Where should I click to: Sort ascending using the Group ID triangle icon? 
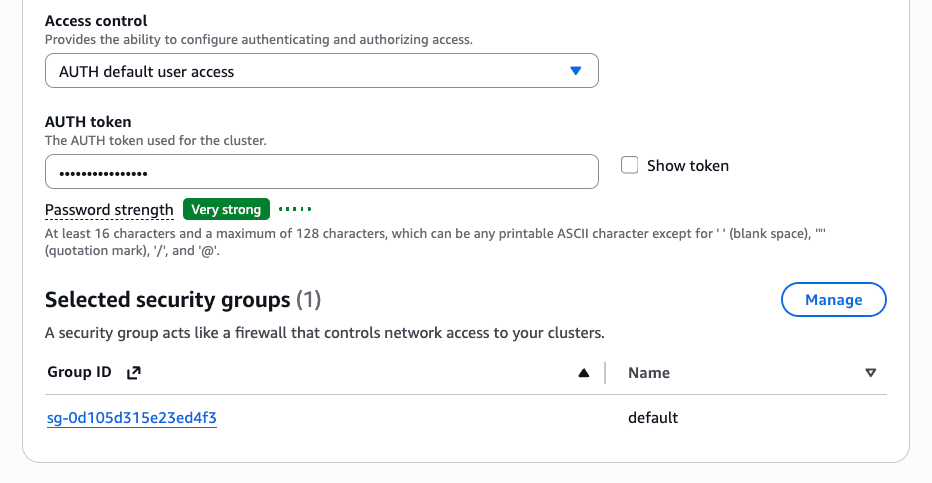click(x=584, y=373)
